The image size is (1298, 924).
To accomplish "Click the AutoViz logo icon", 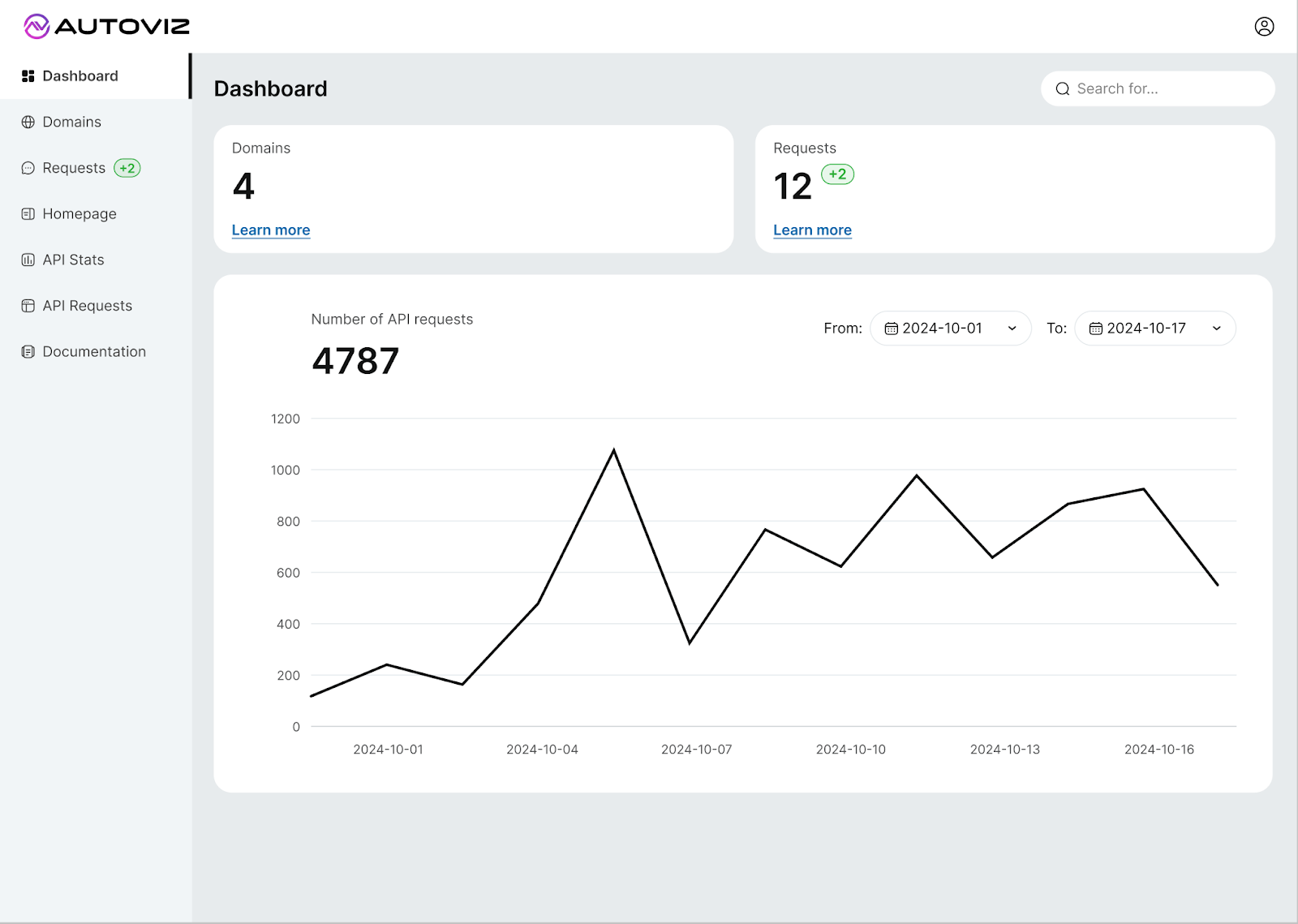I will [x=37, y=27].
